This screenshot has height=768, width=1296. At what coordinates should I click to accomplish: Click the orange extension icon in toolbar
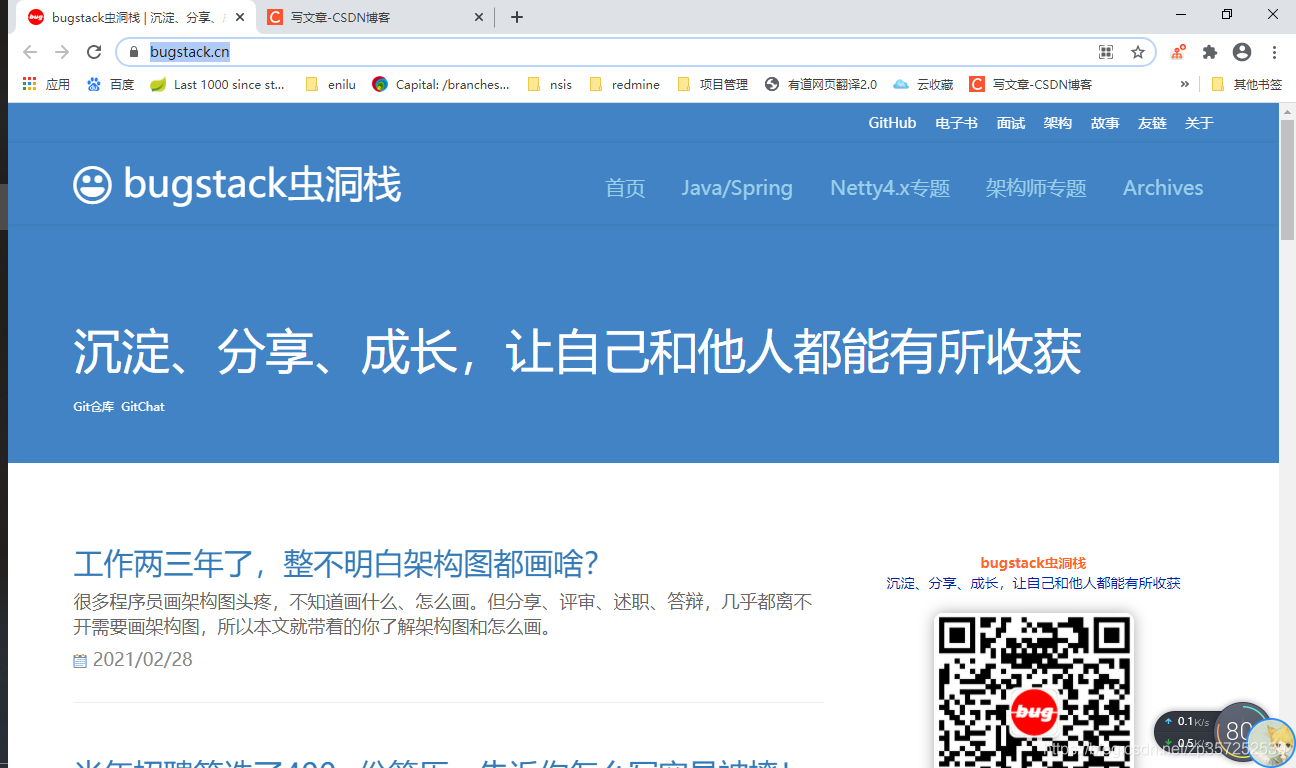click(x=1179, y=52)
